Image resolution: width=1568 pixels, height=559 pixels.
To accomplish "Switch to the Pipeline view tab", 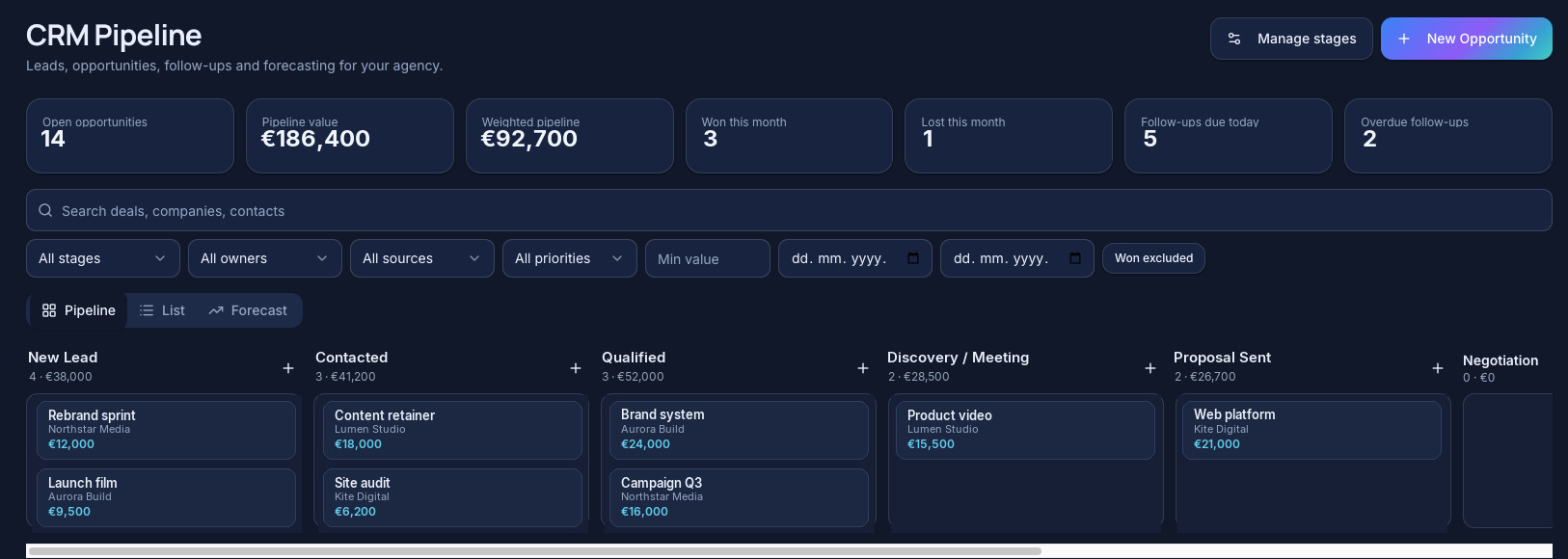I will pos(79,310).
